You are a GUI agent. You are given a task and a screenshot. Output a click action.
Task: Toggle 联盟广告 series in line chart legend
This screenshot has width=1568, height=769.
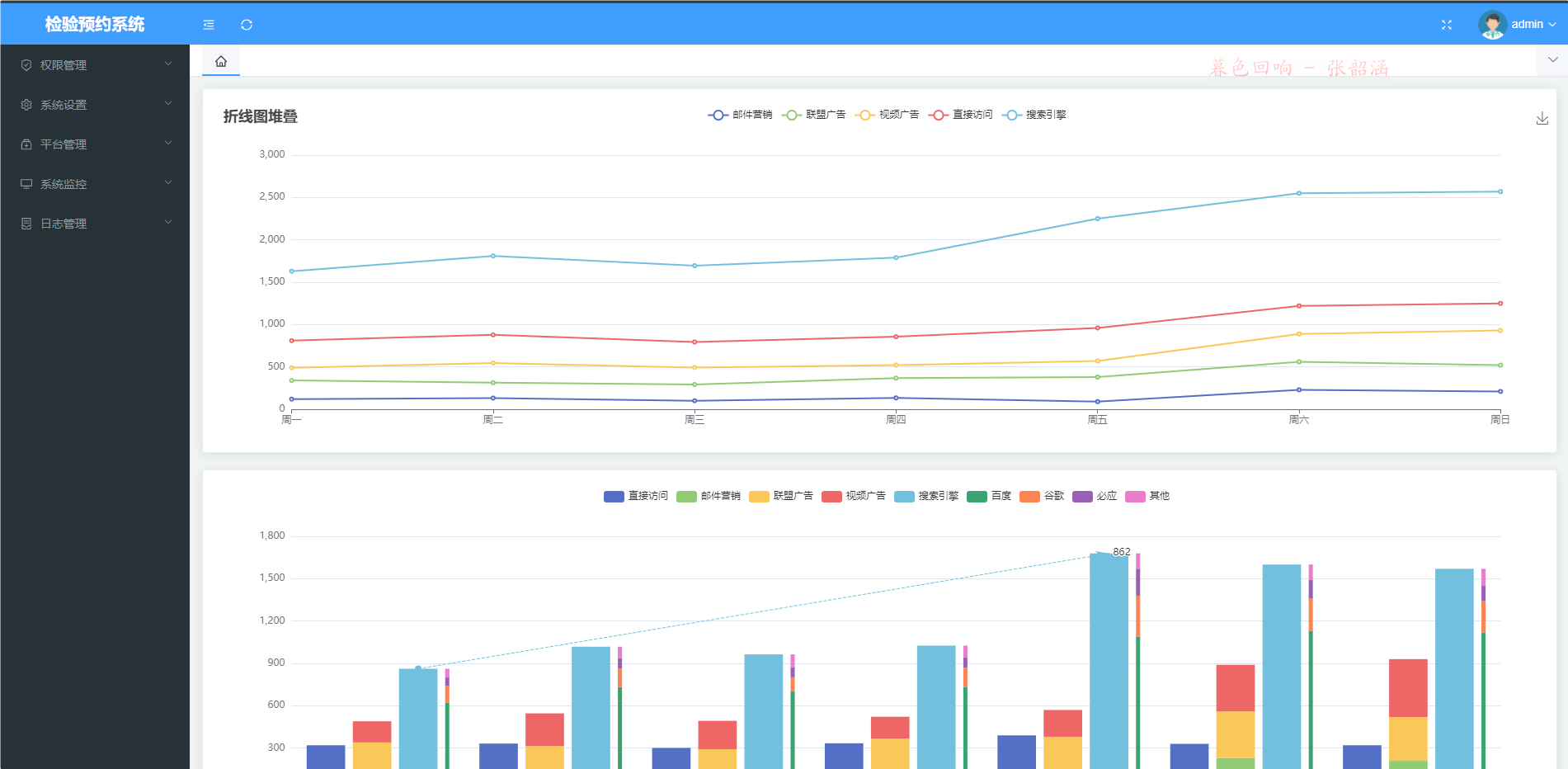[813, 115]
